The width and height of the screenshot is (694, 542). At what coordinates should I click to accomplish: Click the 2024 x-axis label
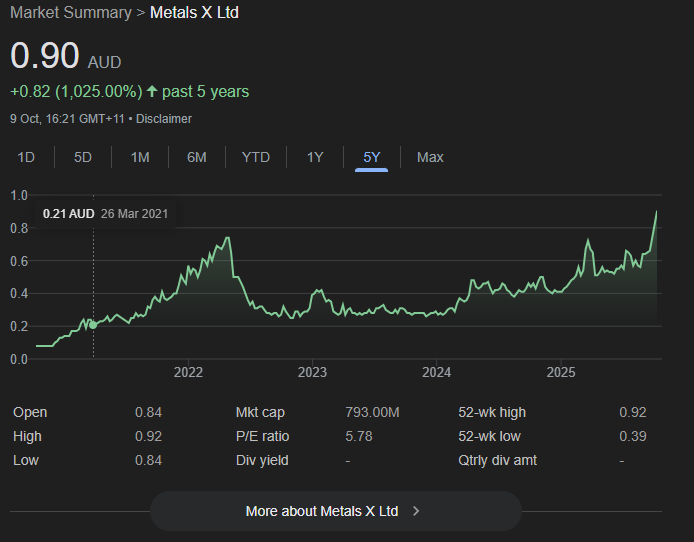436,372
